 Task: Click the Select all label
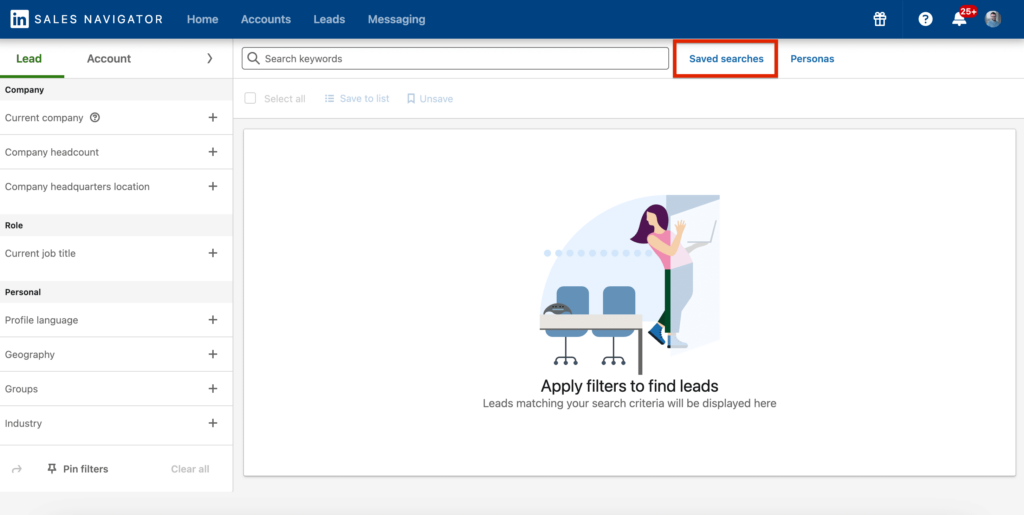(285, 99)
